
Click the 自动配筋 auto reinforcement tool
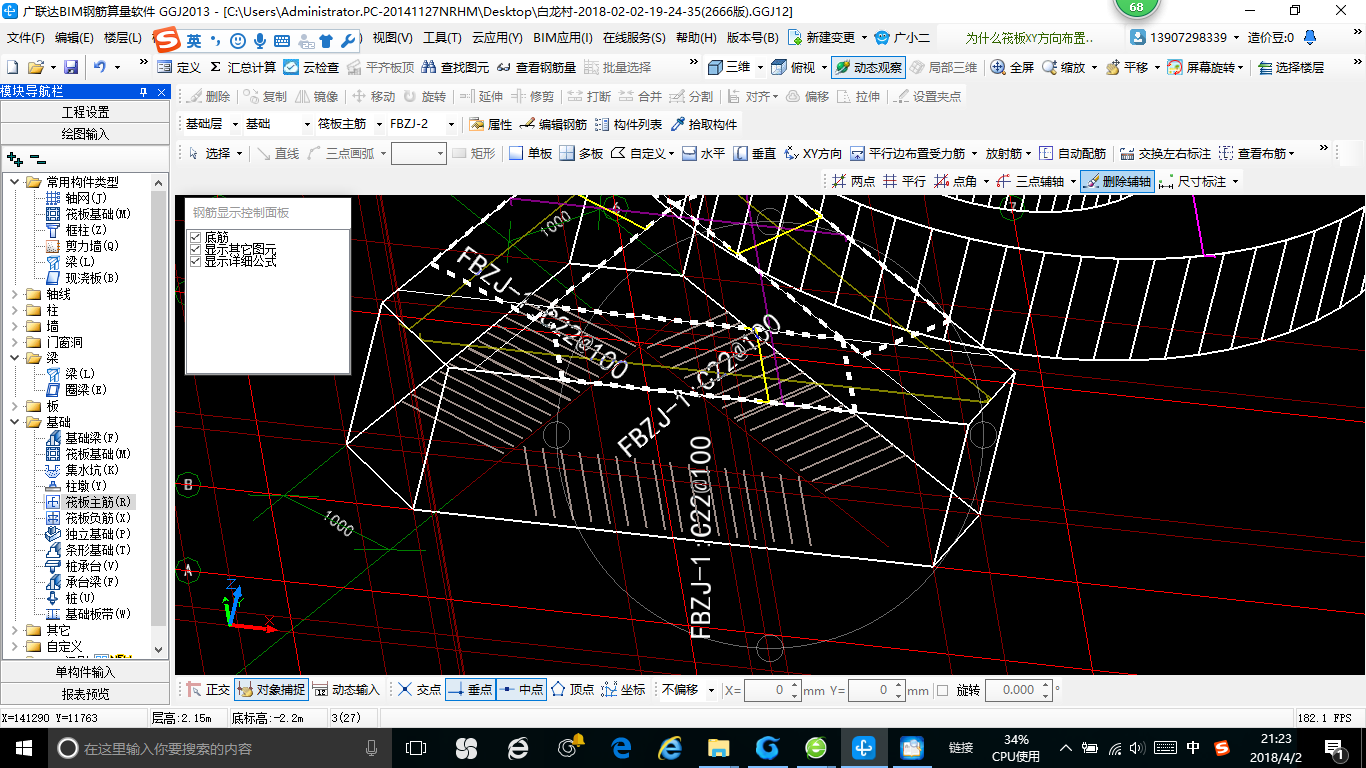(x=1072, y=153)
